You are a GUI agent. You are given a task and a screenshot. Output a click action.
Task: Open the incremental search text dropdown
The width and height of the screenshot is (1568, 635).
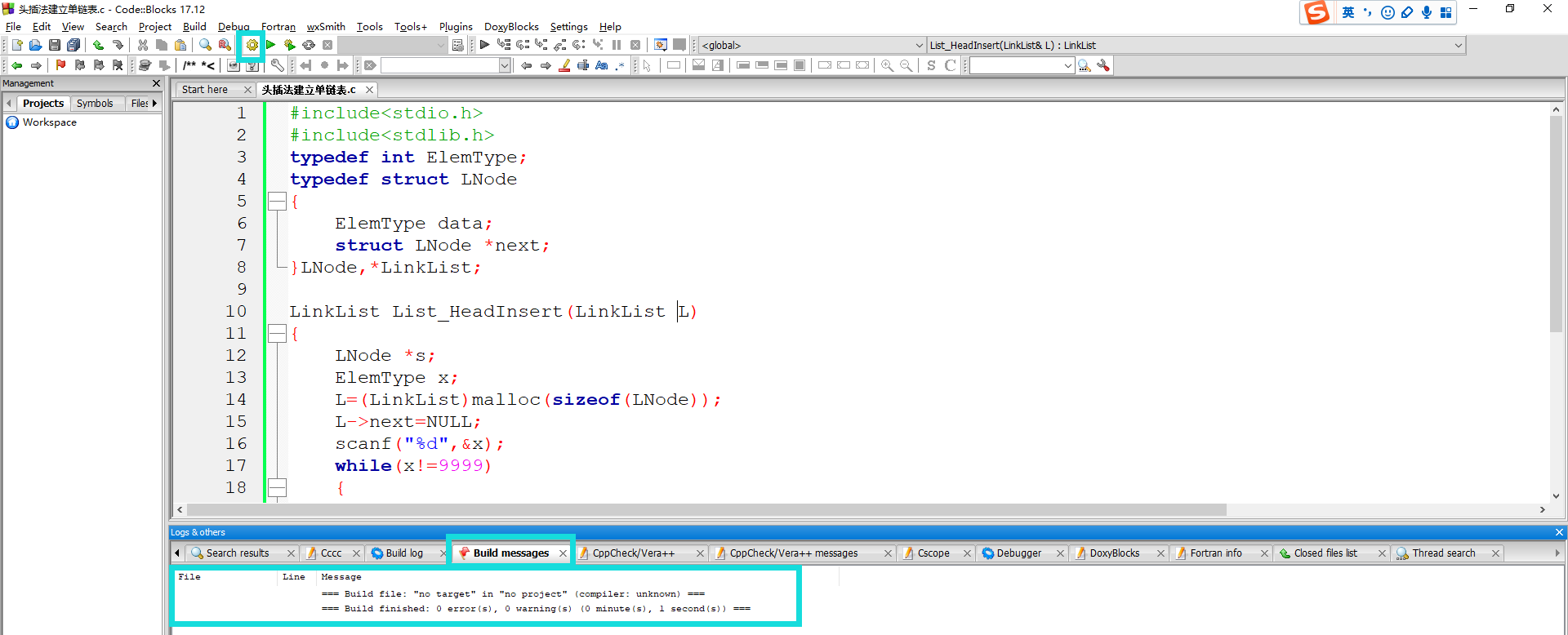pos(505,65)
